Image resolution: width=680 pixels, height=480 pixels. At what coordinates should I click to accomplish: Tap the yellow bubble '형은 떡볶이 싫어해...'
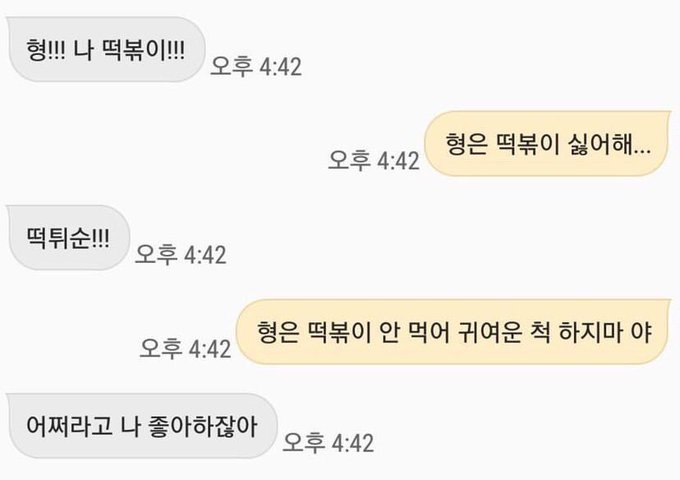(547, 144)
